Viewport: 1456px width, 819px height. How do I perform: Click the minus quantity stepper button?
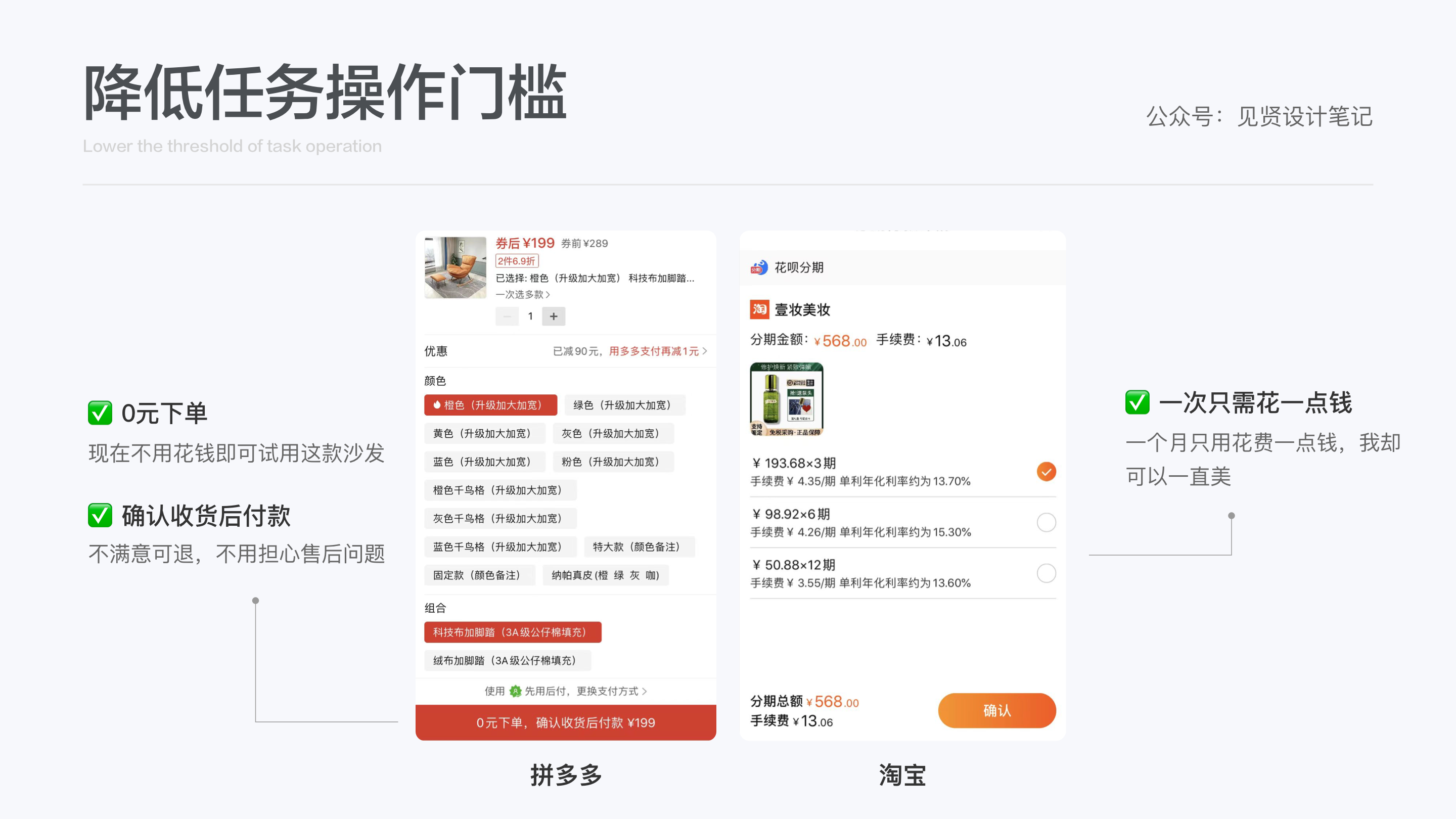[x=507, y=316]
